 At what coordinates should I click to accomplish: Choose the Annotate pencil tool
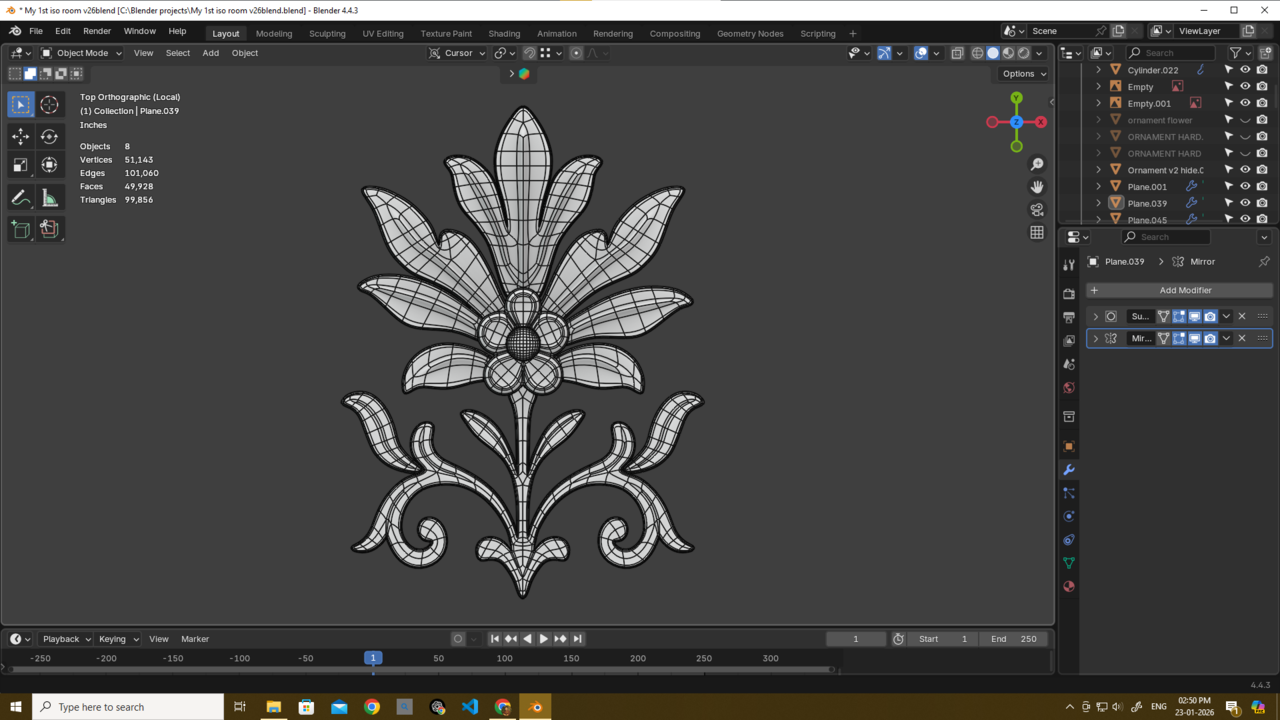click(20, 198)
